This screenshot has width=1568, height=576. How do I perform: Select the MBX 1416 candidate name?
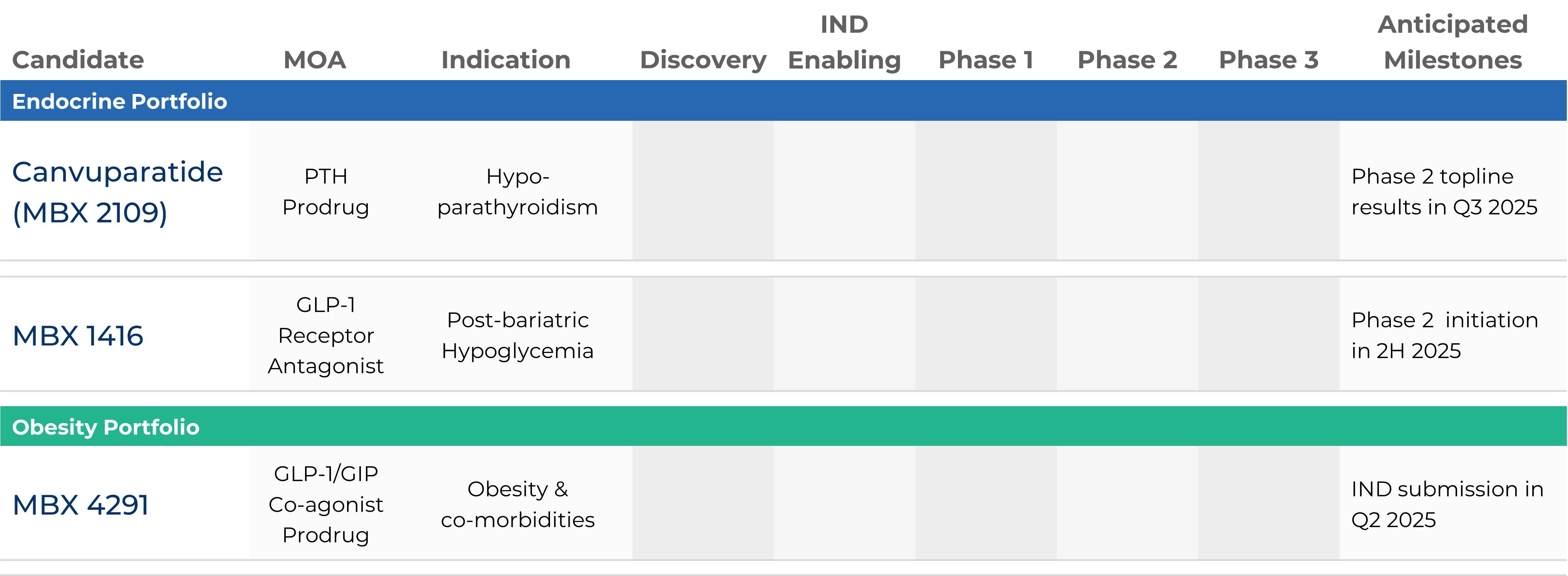click(78, 336)
